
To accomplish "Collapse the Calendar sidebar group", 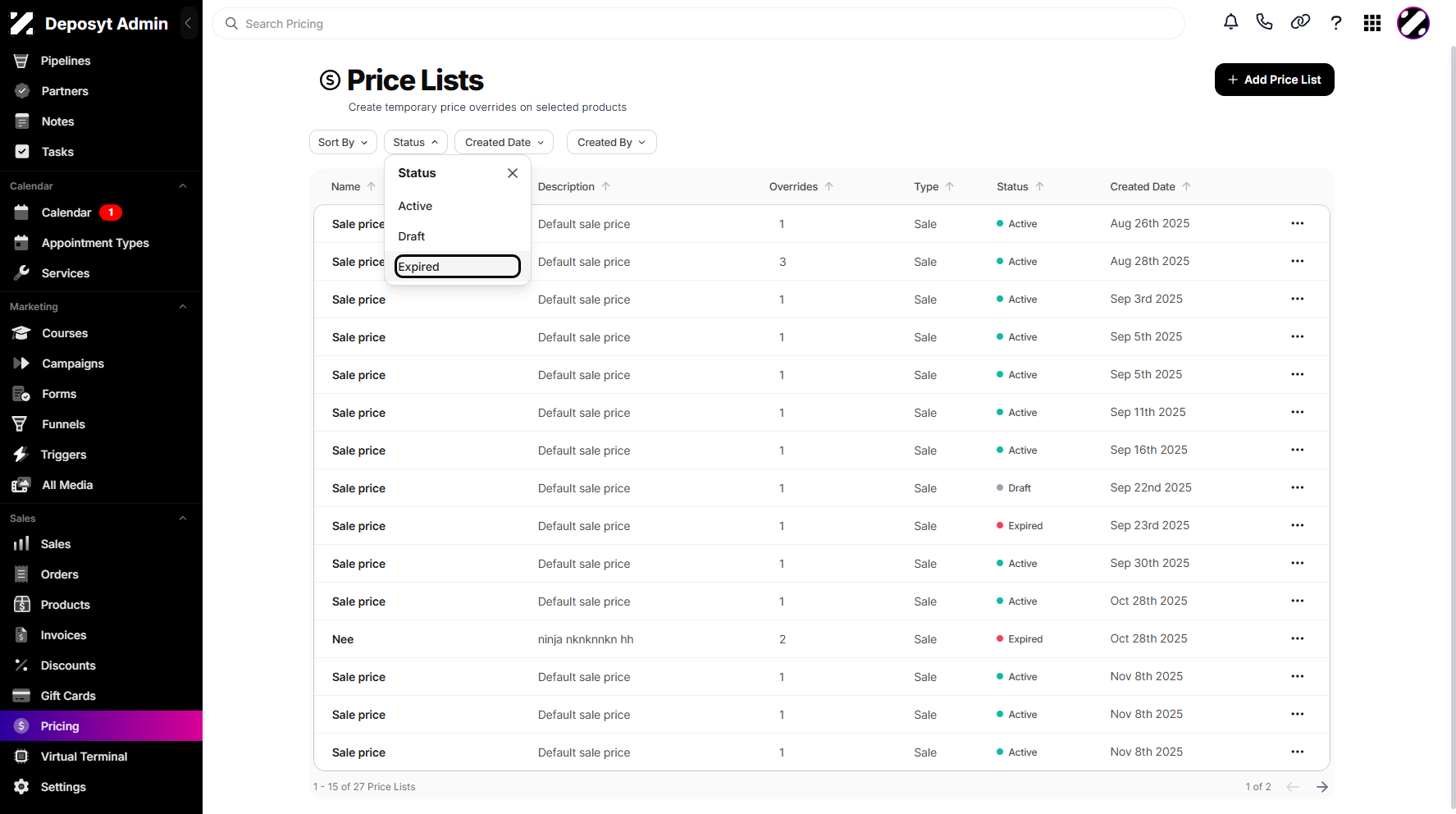I will click(183, 186).
